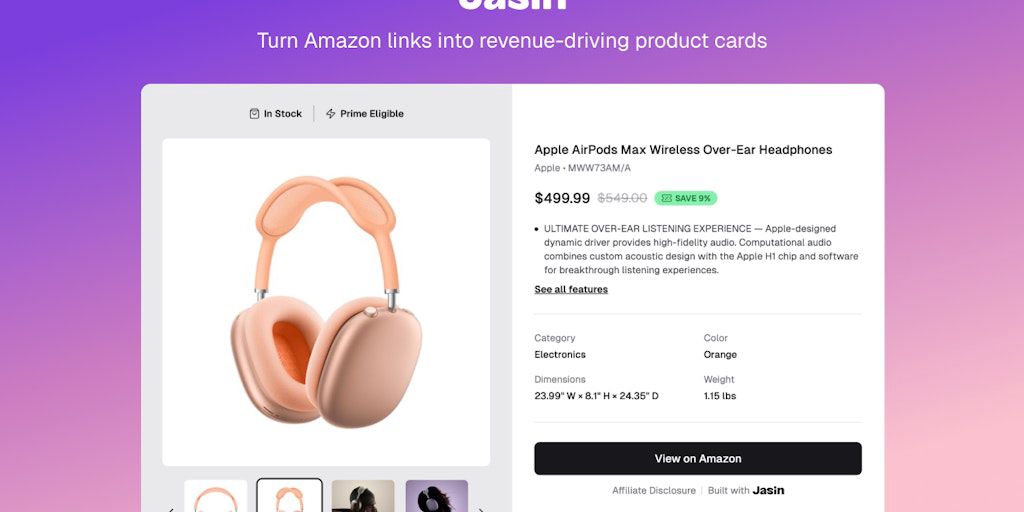Image resolution: width=1024 pixels, height=512 pixels.
Task: Click the Orange color value
Action: tap(720, 355)
